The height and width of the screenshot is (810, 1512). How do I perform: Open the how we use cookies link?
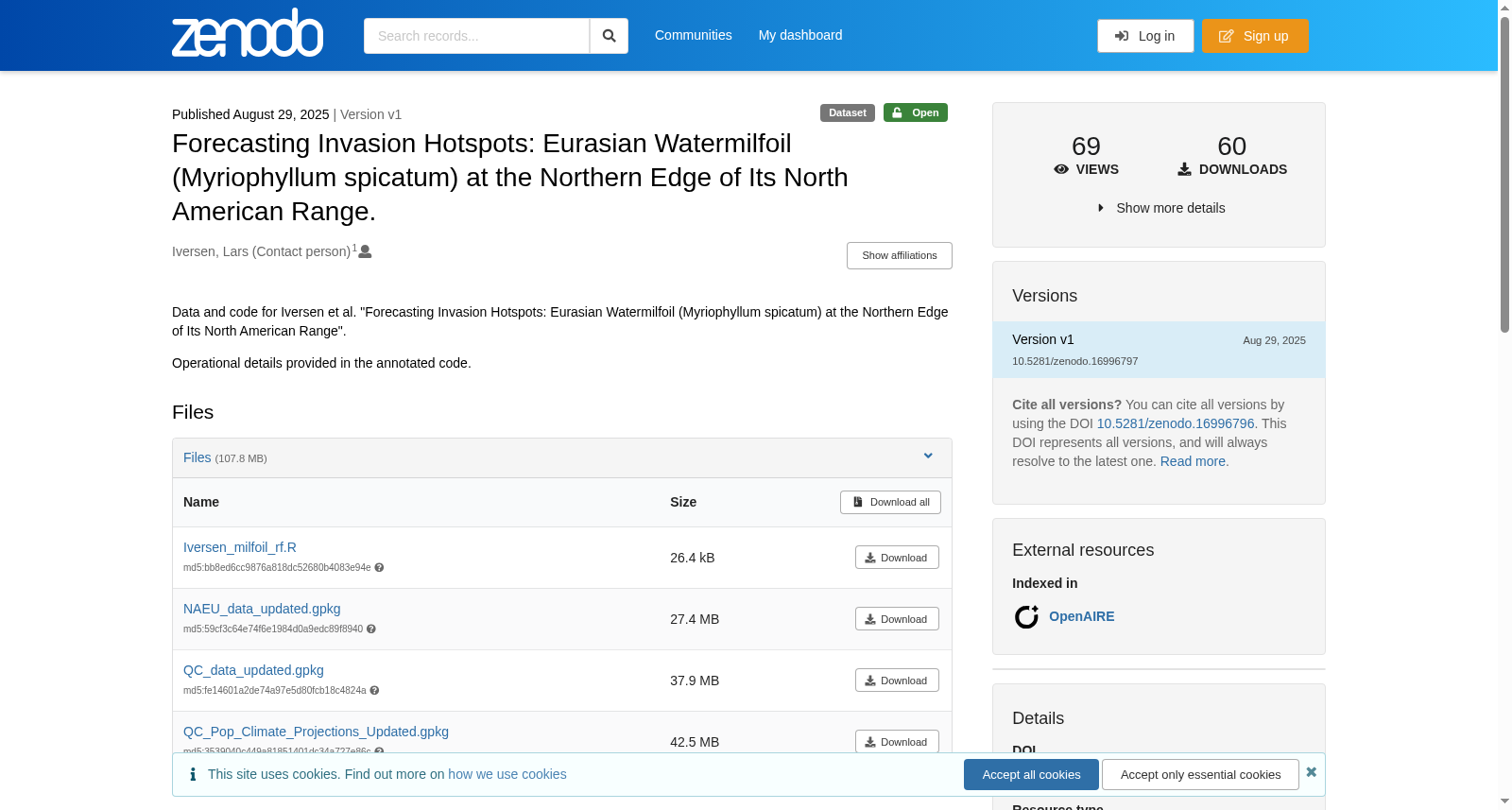point(507,774)
